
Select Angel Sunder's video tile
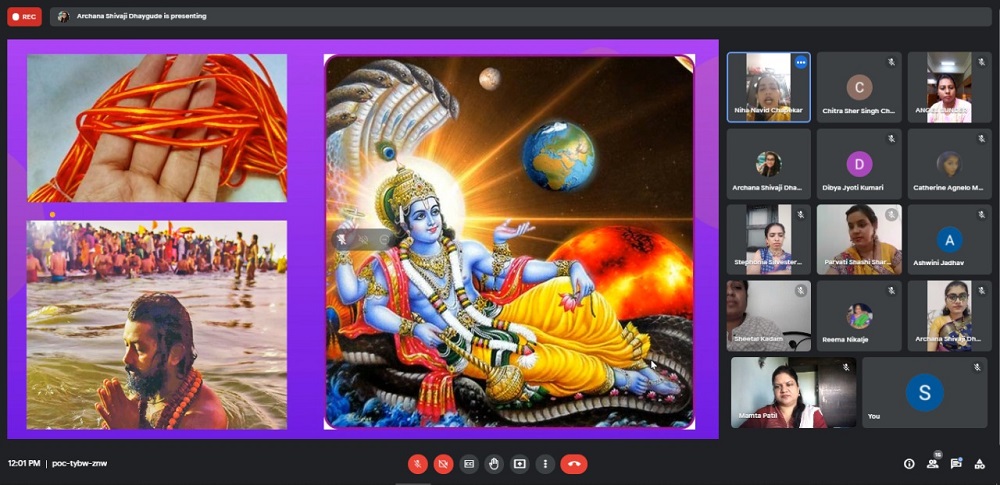coord(950,87)
